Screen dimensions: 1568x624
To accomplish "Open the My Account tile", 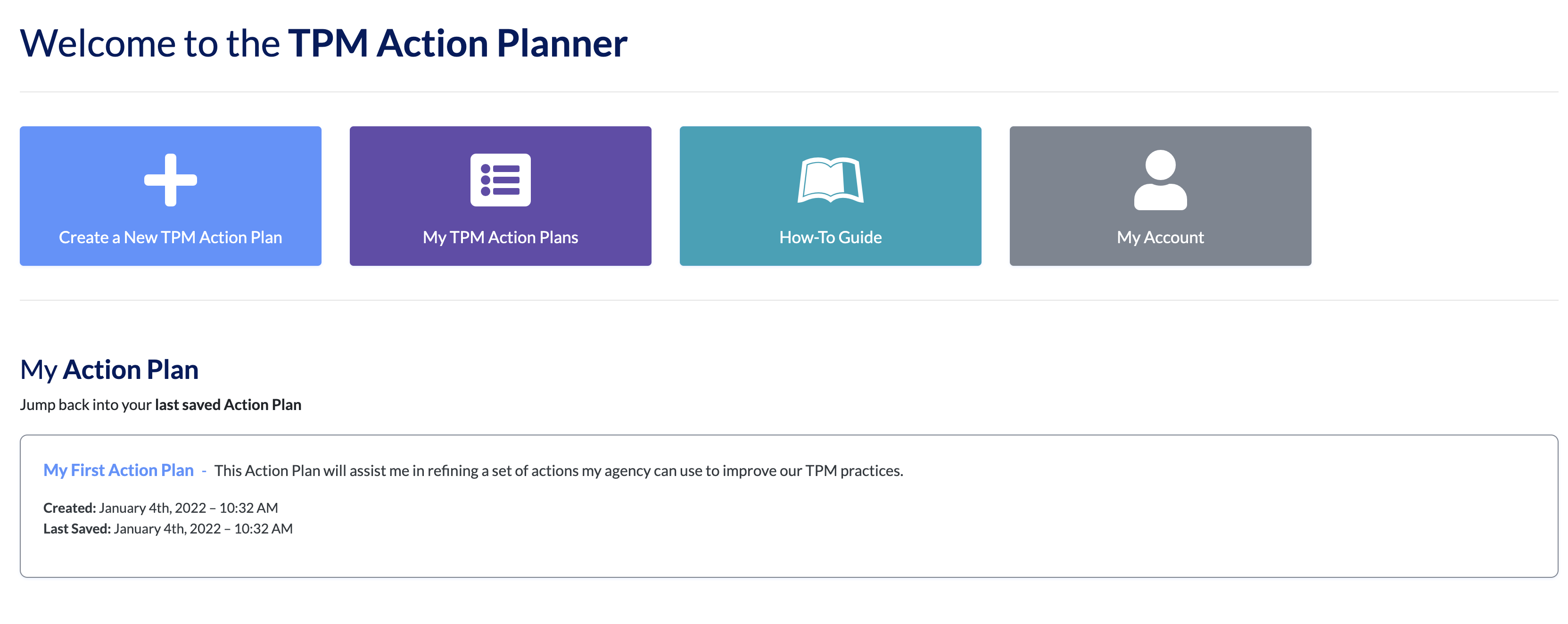I will (x=1160, y=196).
